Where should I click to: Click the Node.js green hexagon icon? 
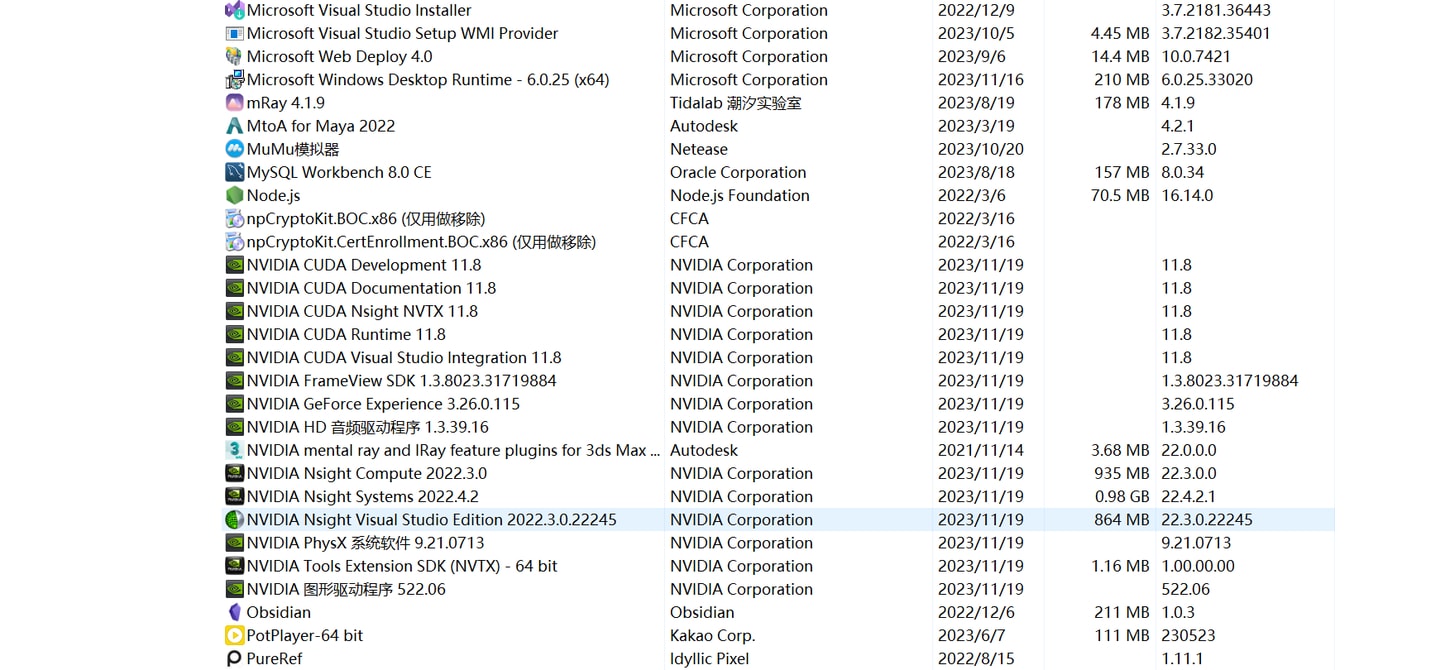pos(234,195)
